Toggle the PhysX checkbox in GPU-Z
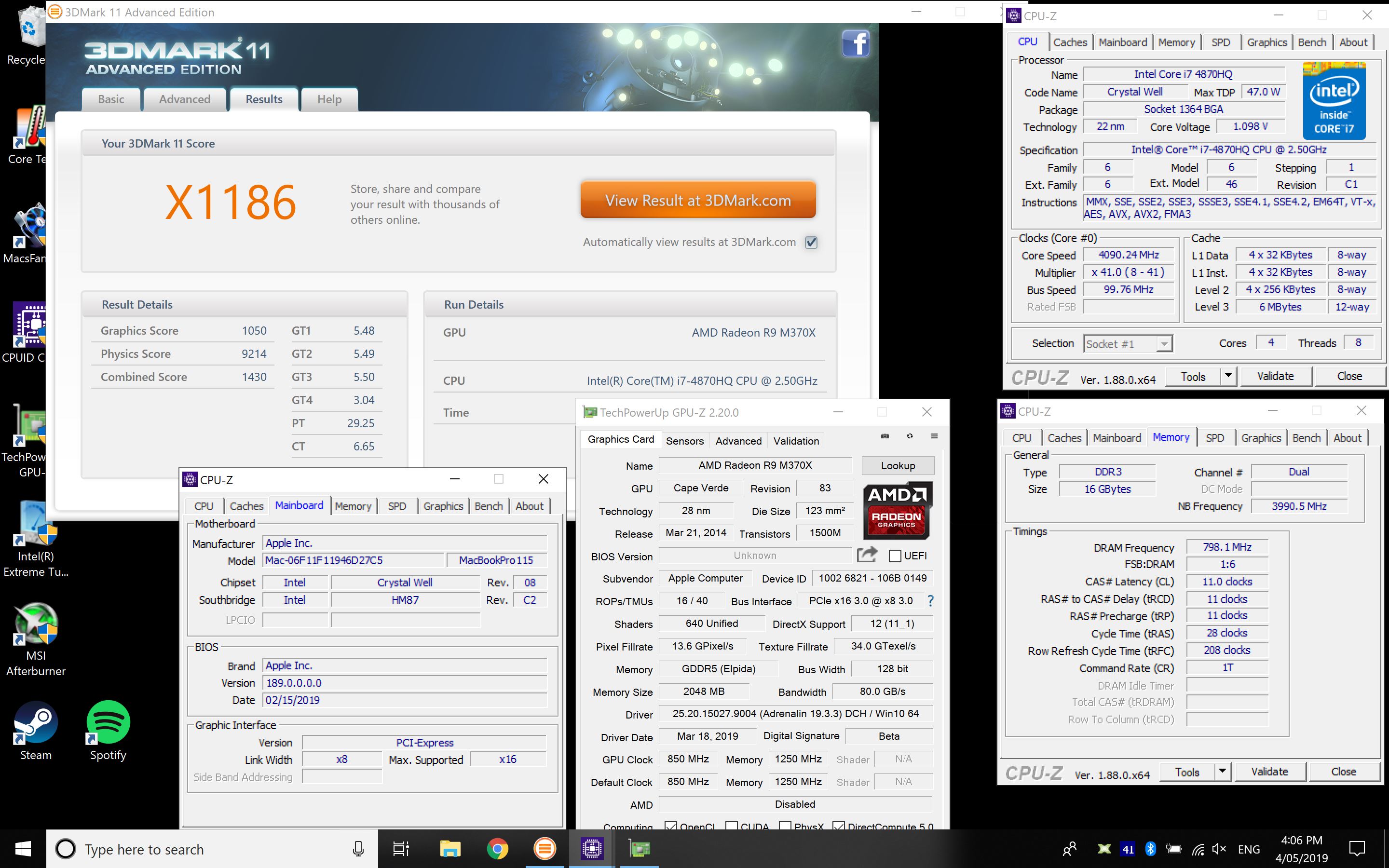Screen dimensions: 1389x868 pyautogui.click(x=785, y=826)
